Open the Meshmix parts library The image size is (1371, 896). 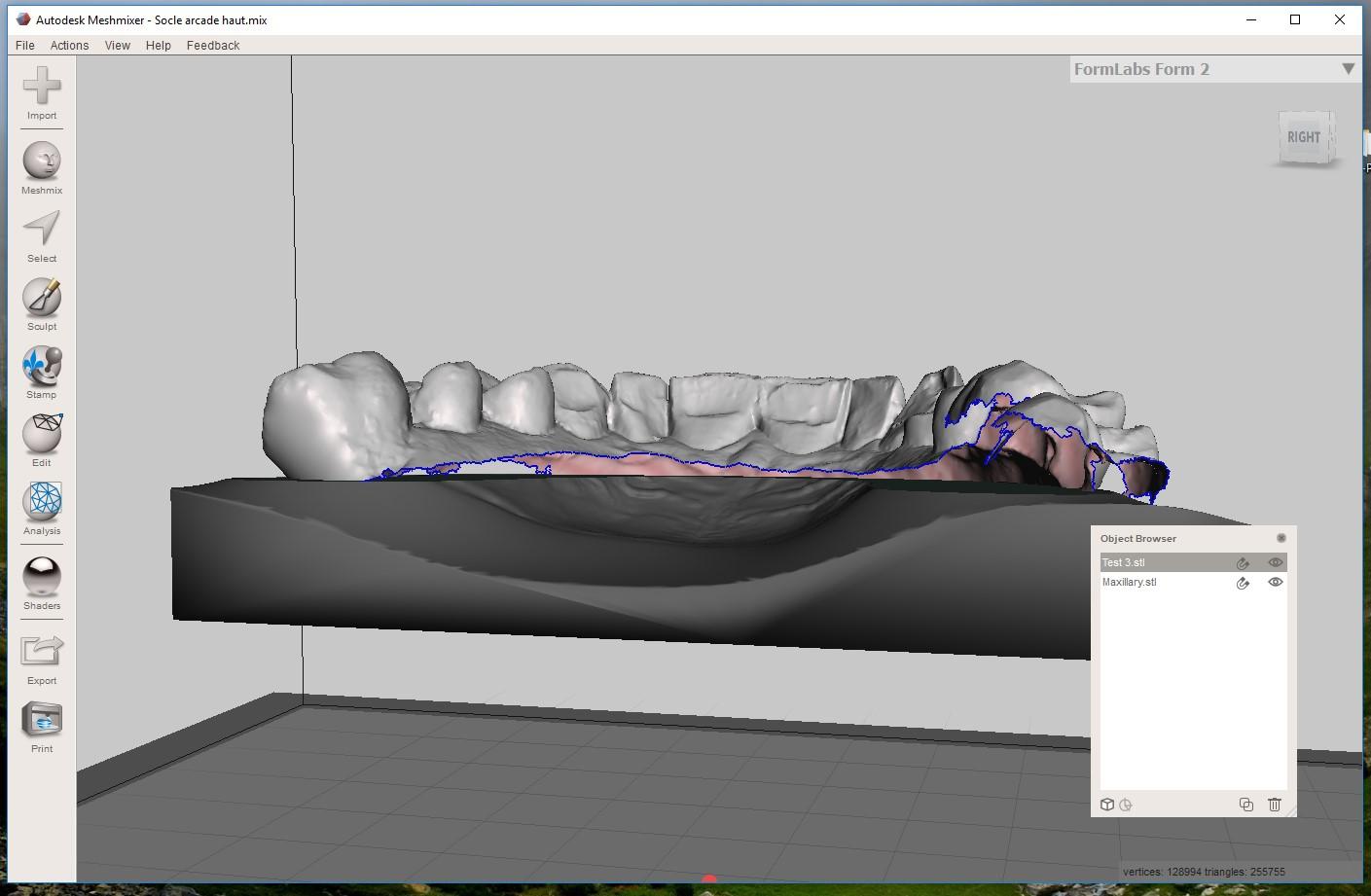point(42,162)
